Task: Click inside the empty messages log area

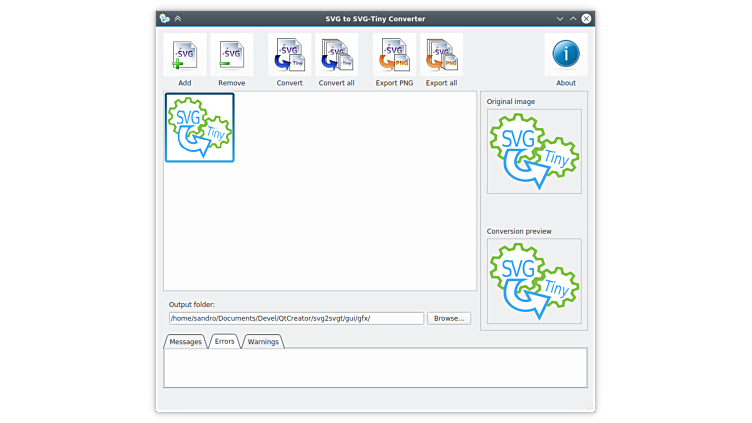Action: click(x=375, y=367)
